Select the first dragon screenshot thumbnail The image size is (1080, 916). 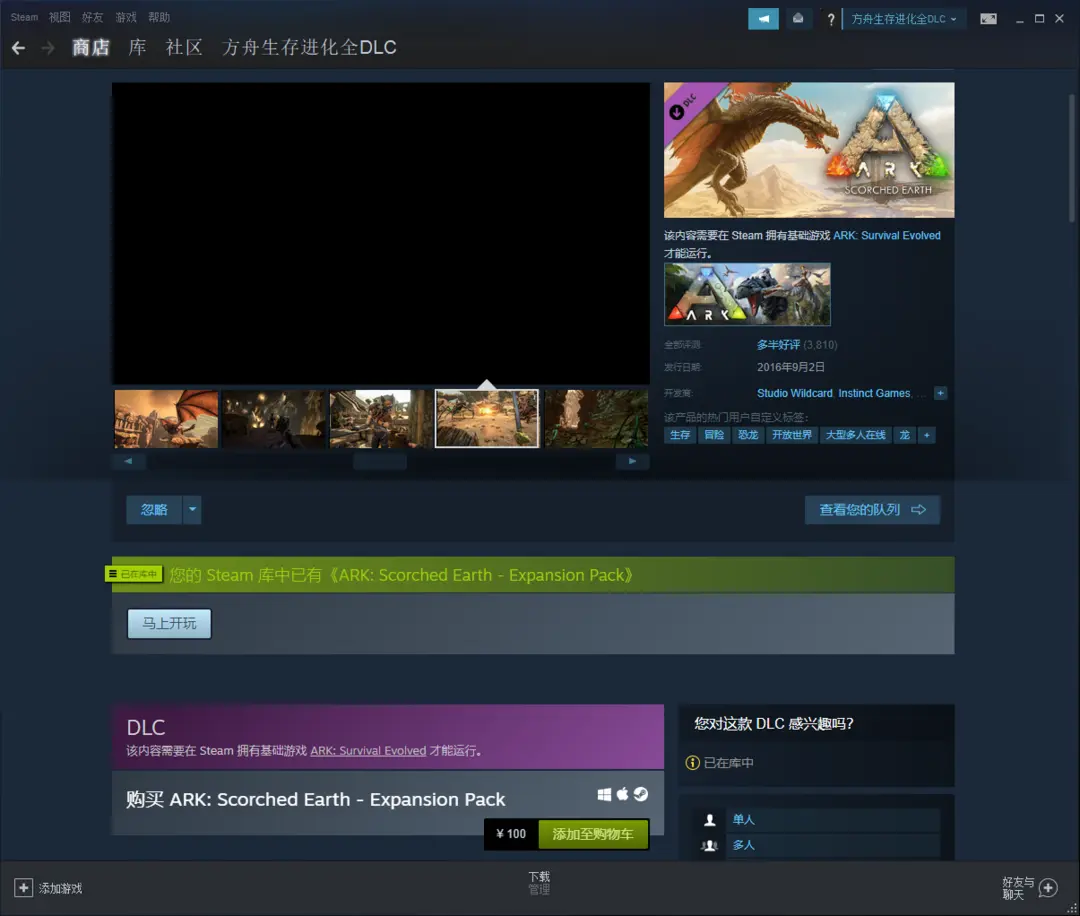[x=166, y=419]
